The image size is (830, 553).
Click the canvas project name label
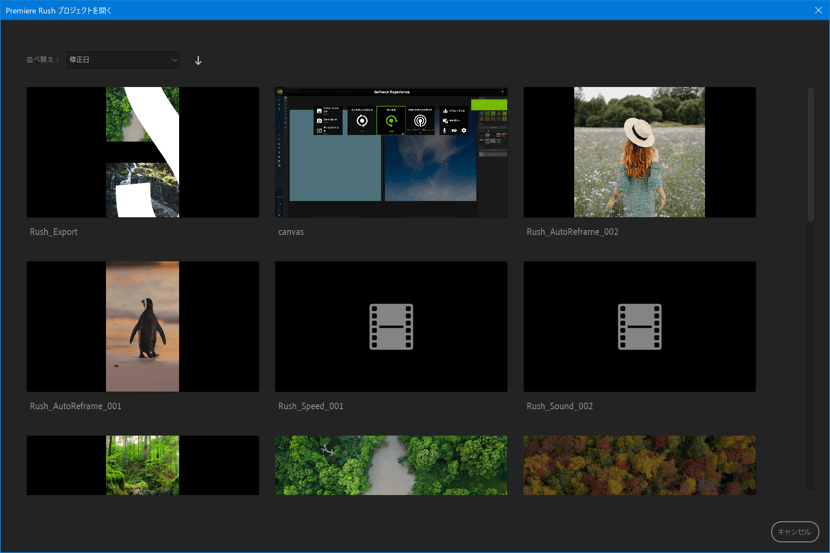[x=291, y=232]
